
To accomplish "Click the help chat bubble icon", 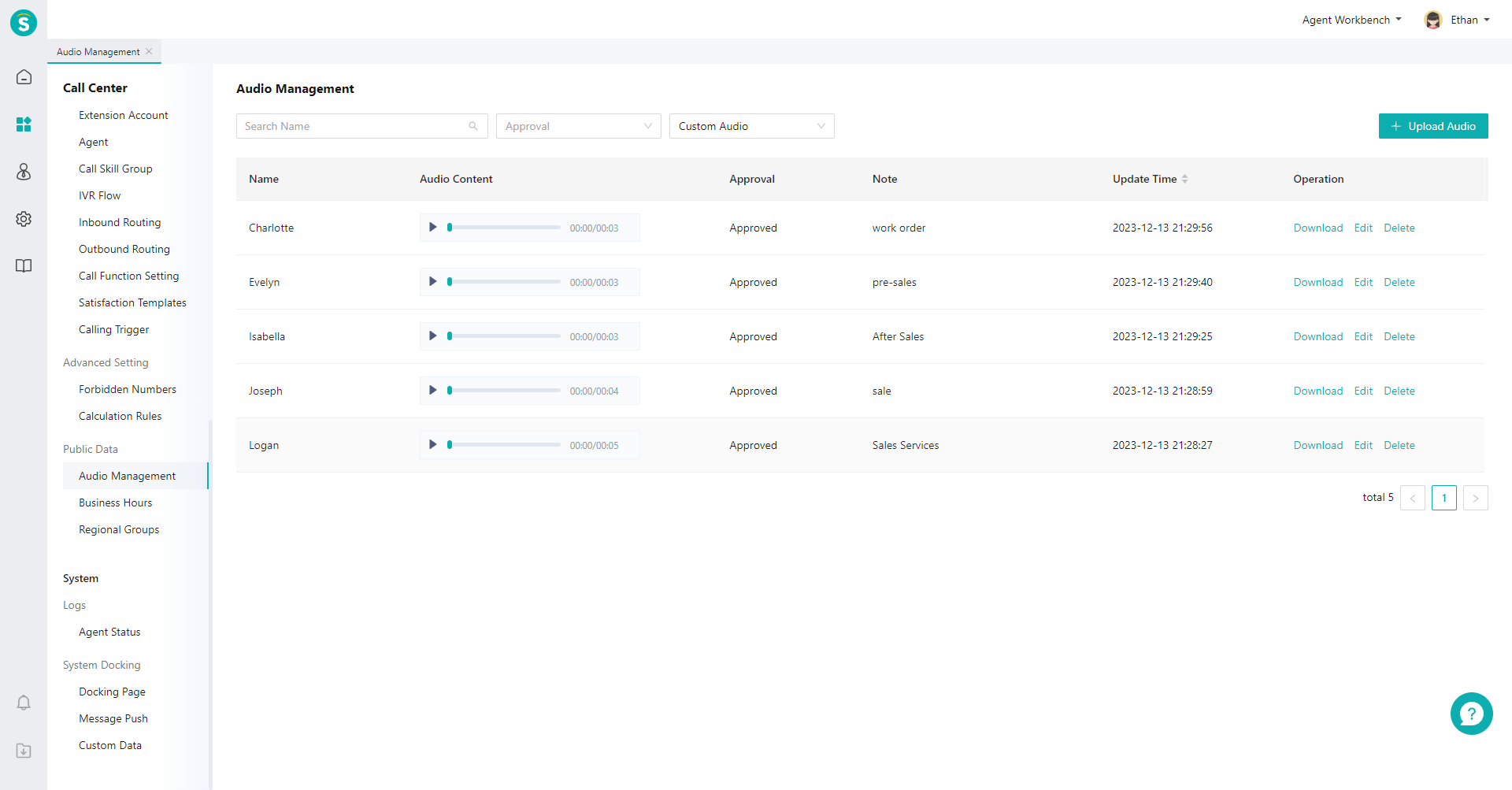I will [1471, 714].
